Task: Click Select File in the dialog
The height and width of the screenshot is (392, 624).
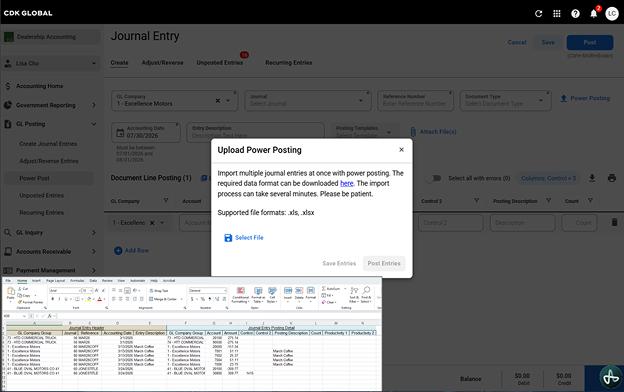Action: (244, 238)
